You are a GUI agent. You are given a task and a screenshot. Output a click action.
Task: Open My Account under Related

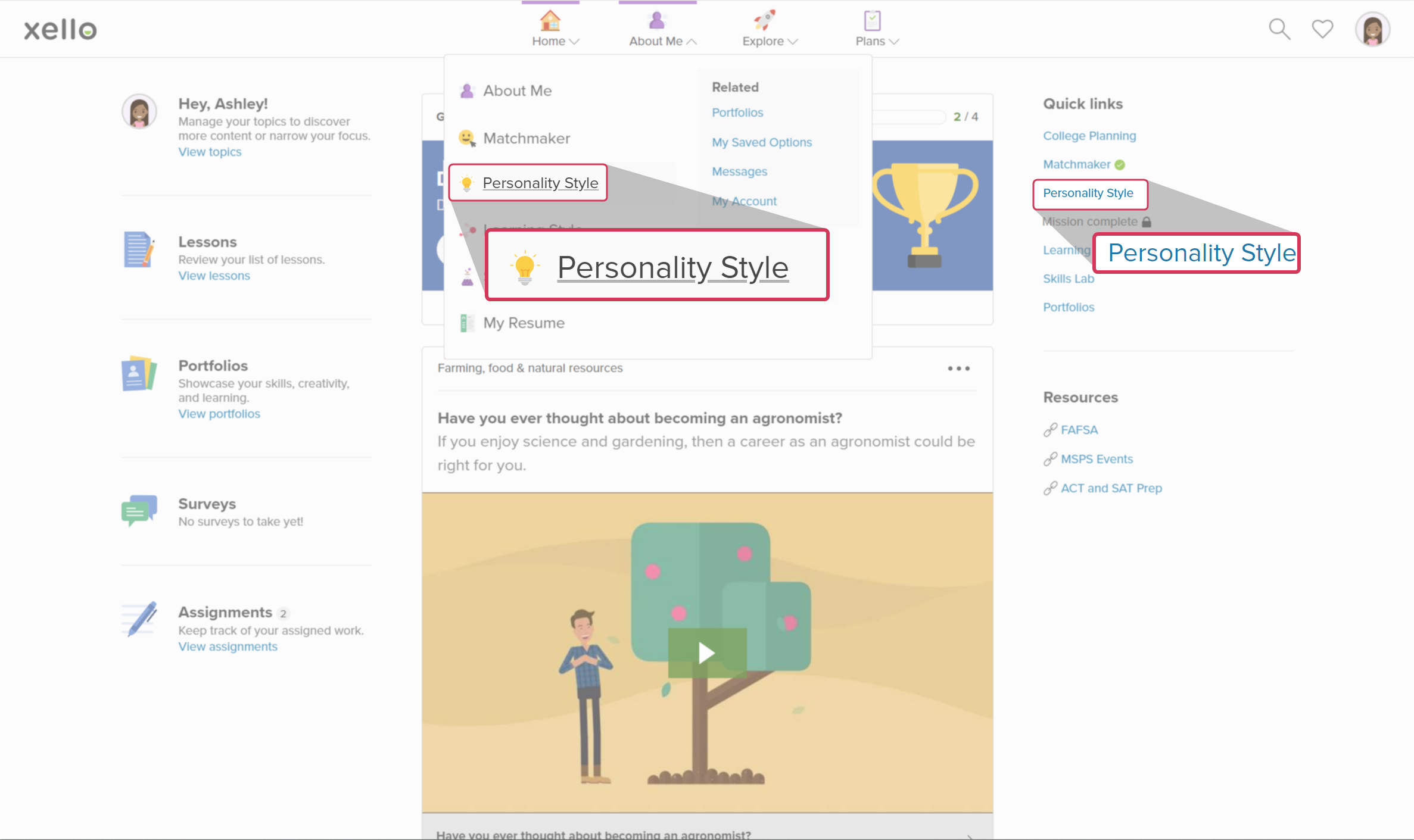click(744, 201)
